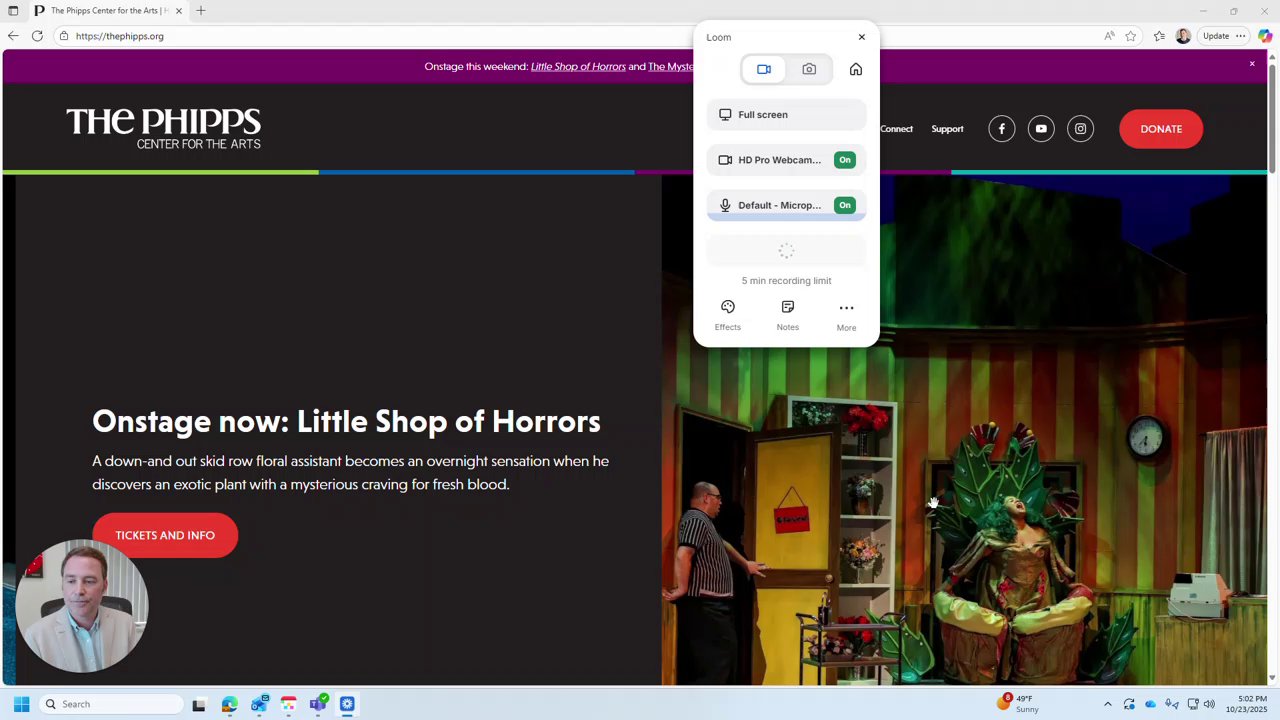Open the browser profile avatar
The image size is (1280, 720).
(x=1183, y=36)
